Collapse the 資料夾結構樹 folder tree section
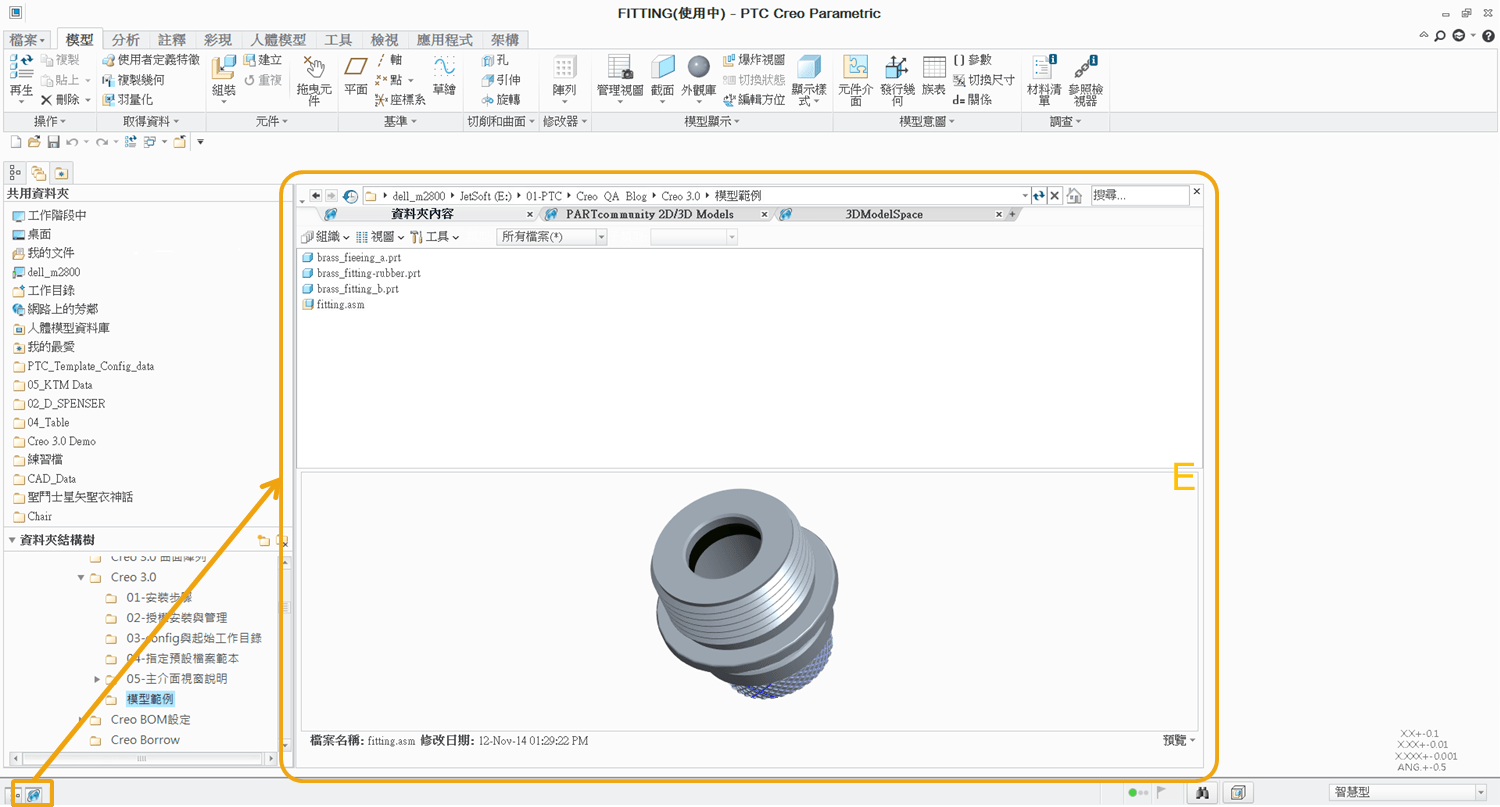The height and width of the screenshot is (807, 1500). pyautogui.click(x=12, y=540)
